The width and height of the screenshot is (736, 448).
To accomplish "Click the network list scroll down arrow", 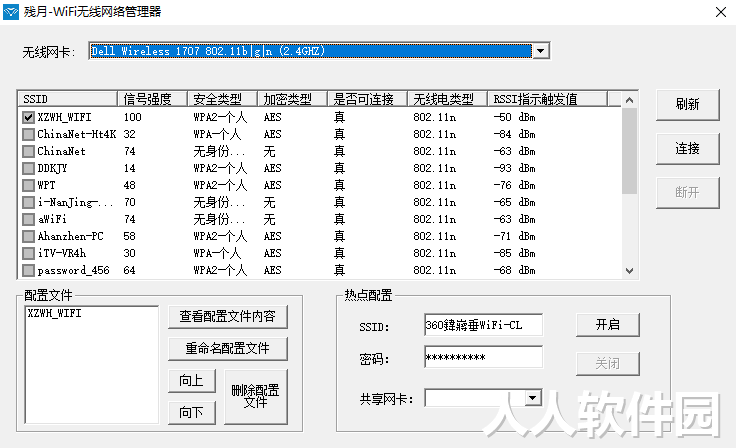I will (629, 270).
